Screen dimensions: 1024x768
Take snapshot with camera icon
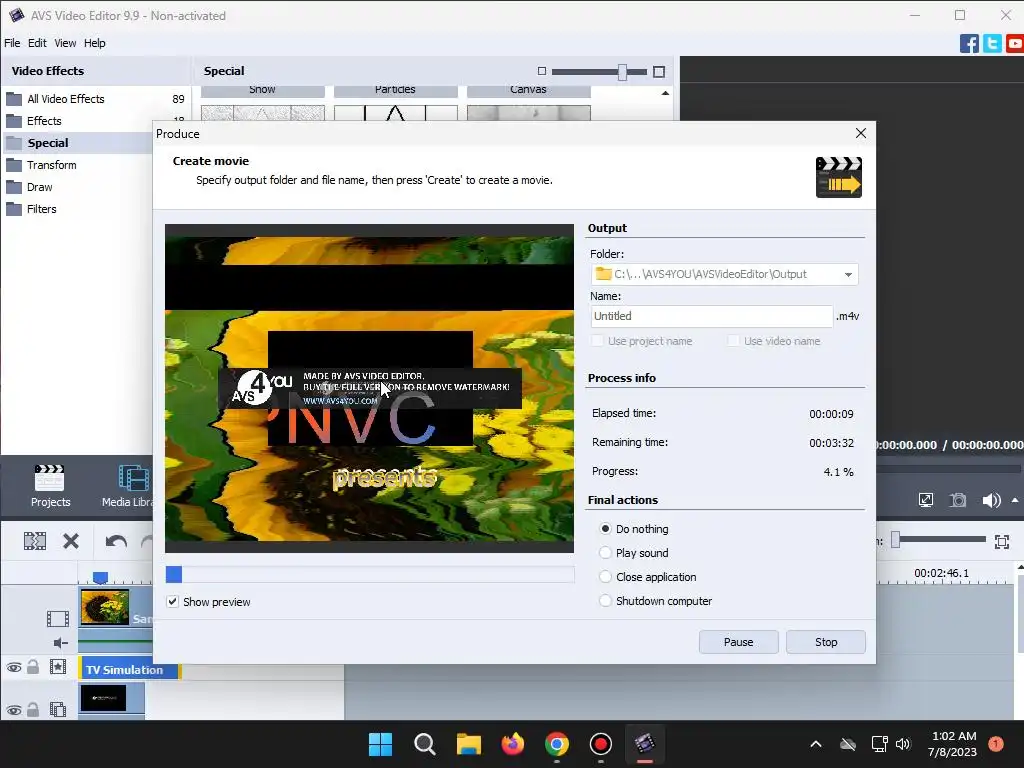tap(958, 500)
